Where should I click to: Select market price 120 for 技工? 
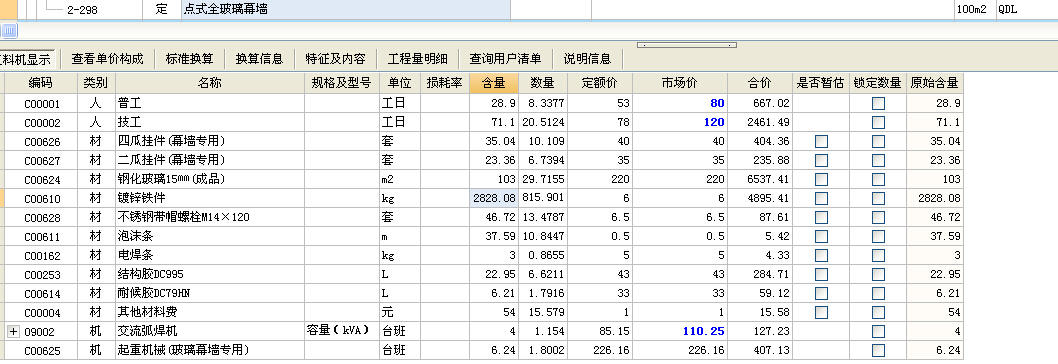tap(680, 123)
